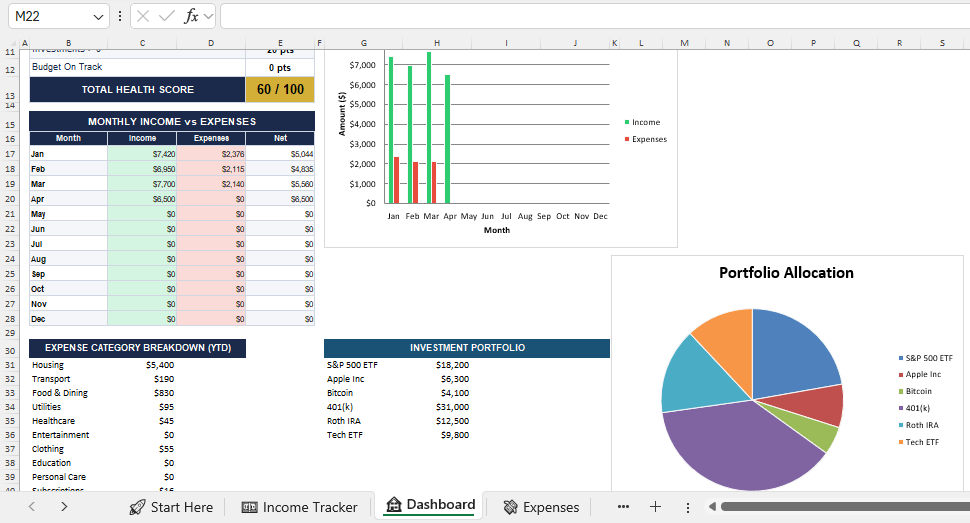This screenshot has height=523, width=970.
Task: Go to next sheet tab arrow
Action: point(64,506)
